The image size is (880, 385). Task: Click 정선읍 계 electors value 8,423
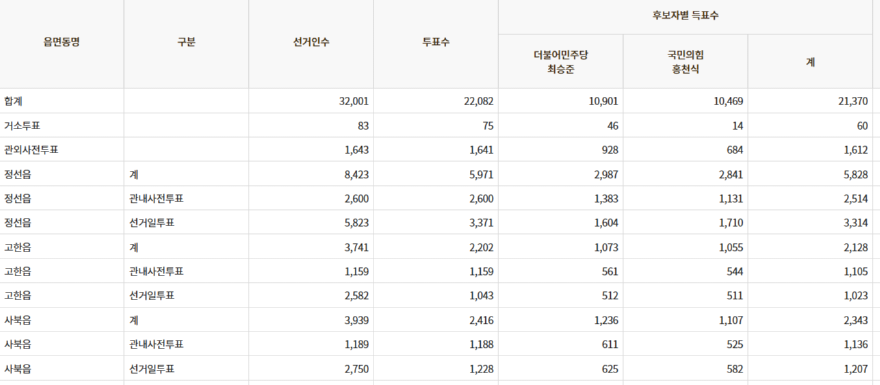tap(356, 175)
